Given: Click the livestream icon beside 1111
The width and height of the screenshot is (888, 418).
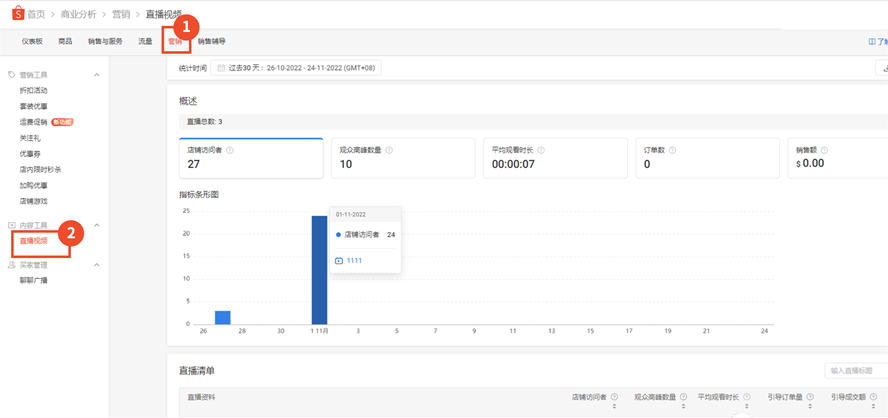Looking at the screenshot, I should click(x=339, y=261).
